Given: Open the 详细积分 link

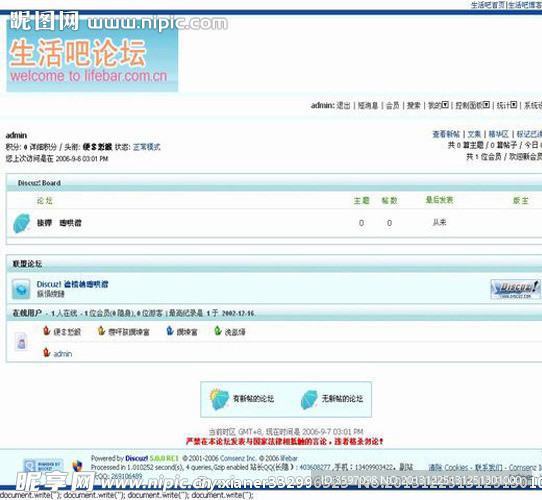Looking at the screenshot, I should [43, 147].
